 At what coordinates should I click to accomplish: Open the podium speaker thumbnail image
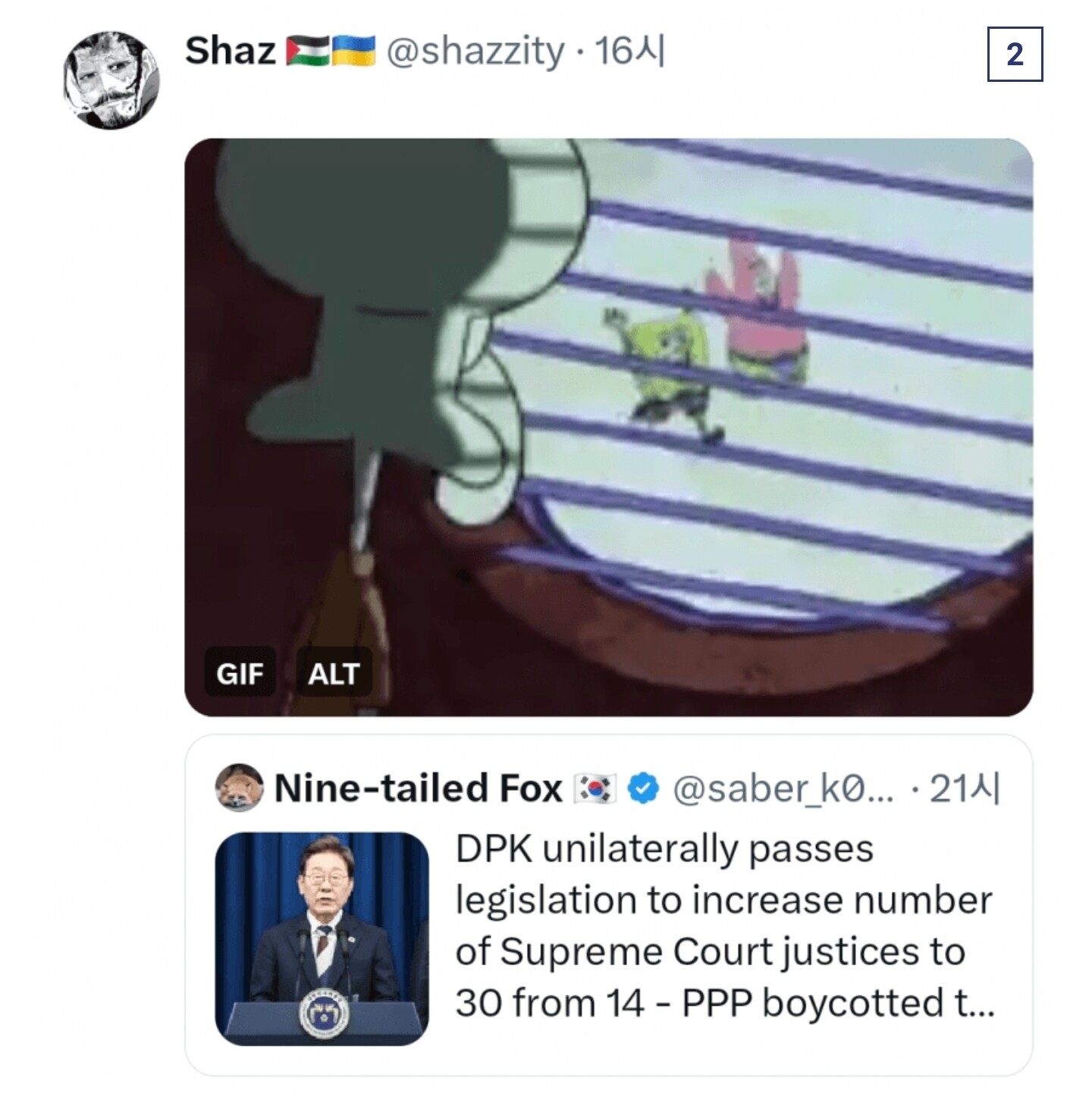click(322, 938)
